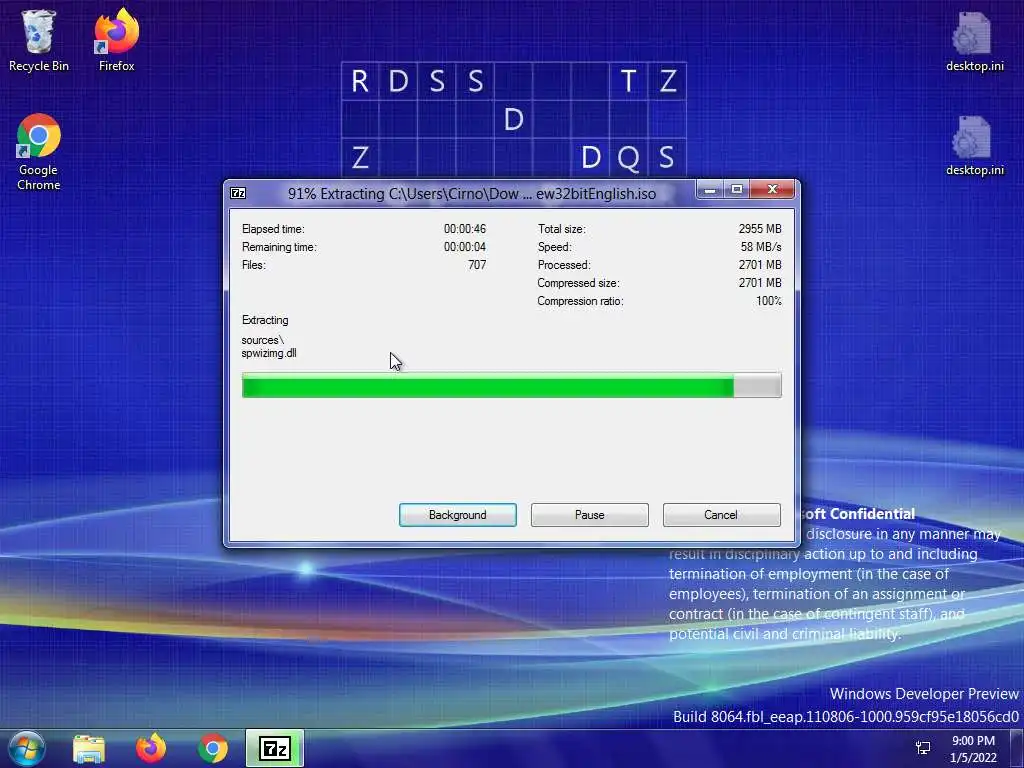Click the network icon in the system tray
Viewport: 1024px width, 768px height.
point(923,748)
